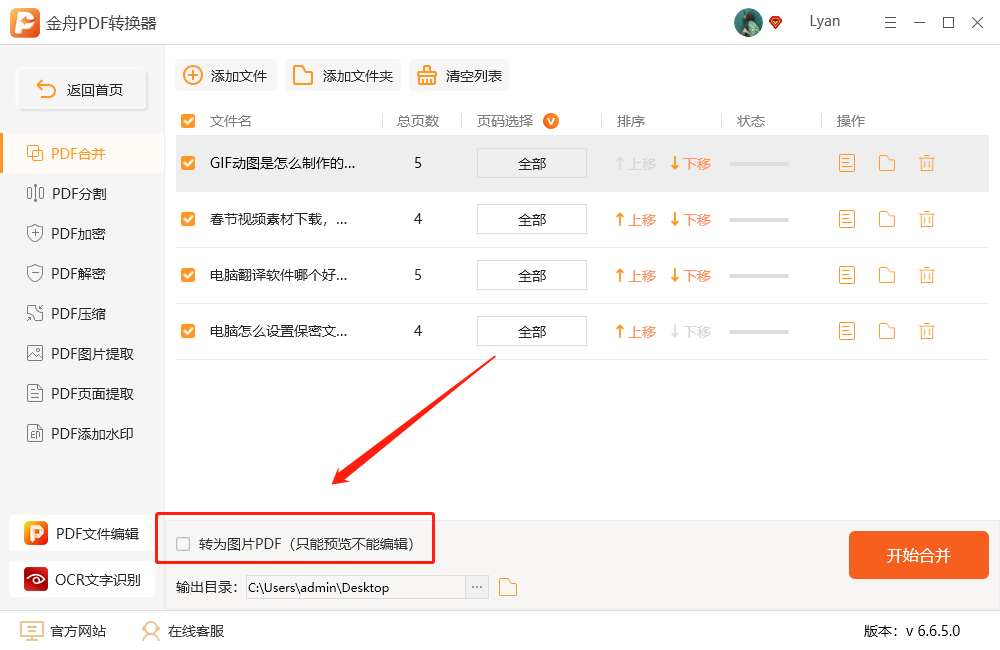Viewport: 1000px width, 650px height.
Task: Visit 官方网站 from the bottom bar
Action: tap(62, 631)
